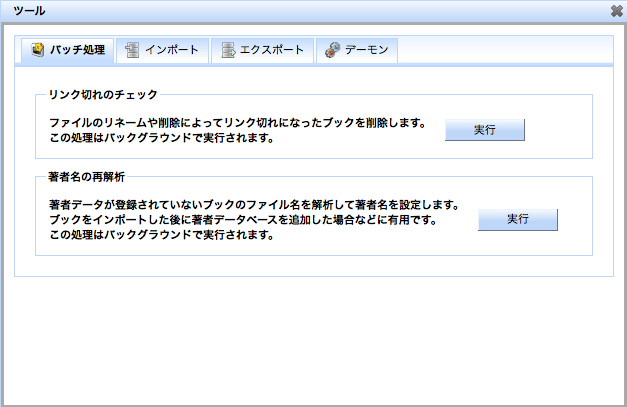Click the ツール window title text
The image size is (627, 407).
click(29, 11)
